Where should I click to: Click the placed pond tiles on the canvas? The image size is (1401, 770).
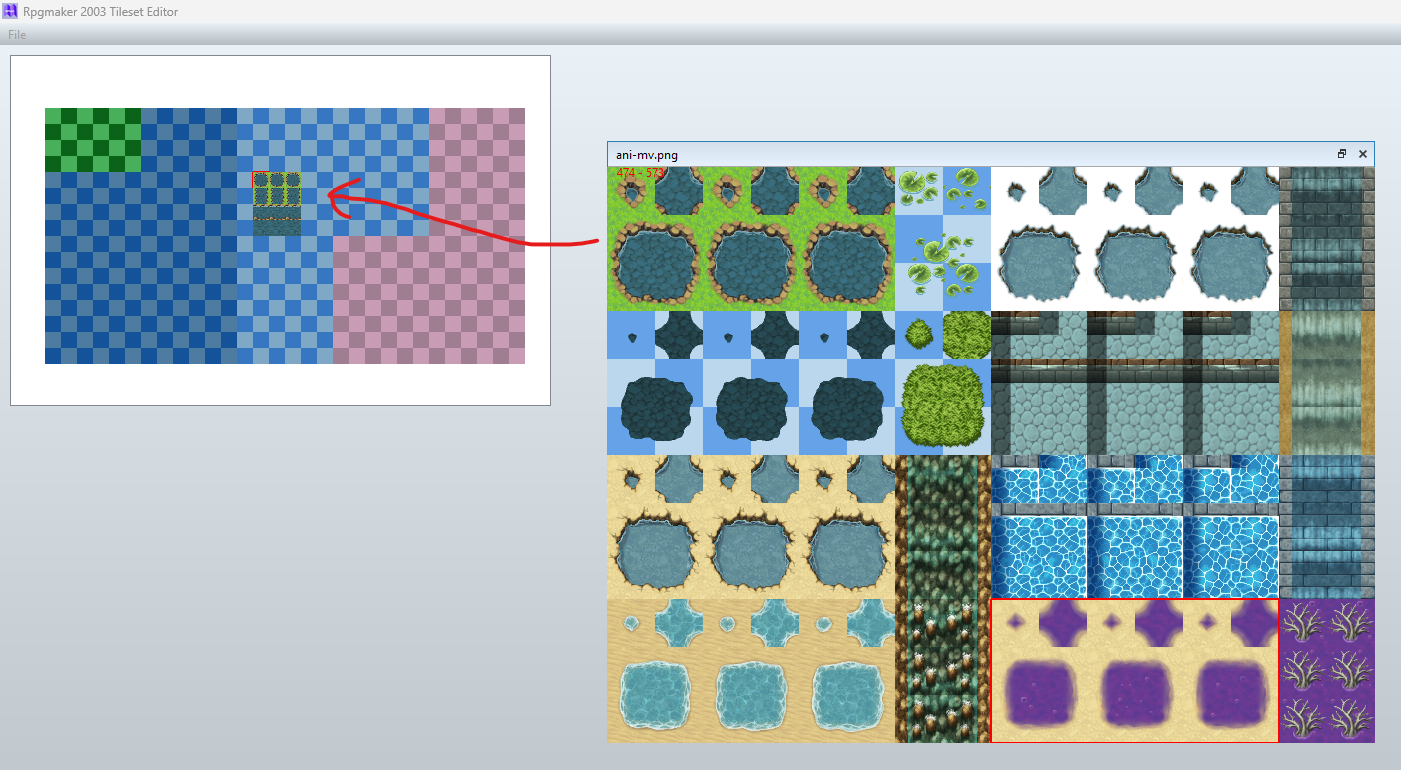point(277,204)
